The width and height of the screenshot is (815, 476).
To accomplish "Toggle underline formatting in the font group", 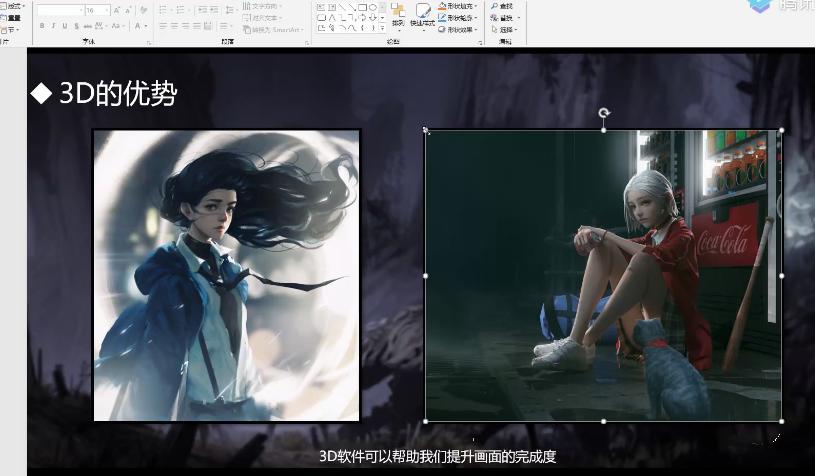I will pos(64,25).
